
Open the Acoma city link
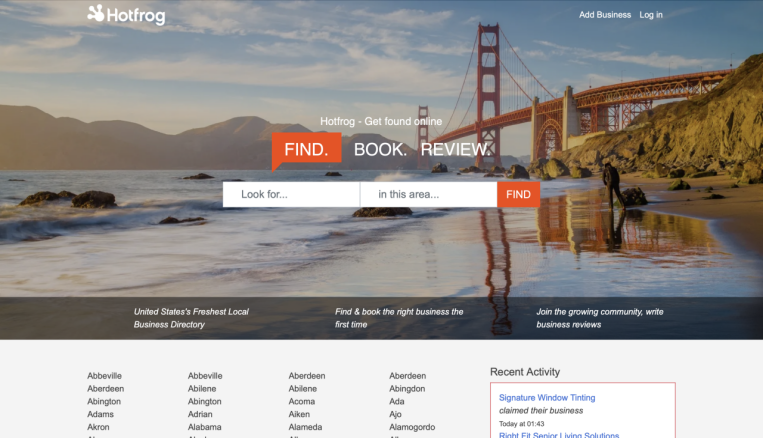(x=302, y=402)
